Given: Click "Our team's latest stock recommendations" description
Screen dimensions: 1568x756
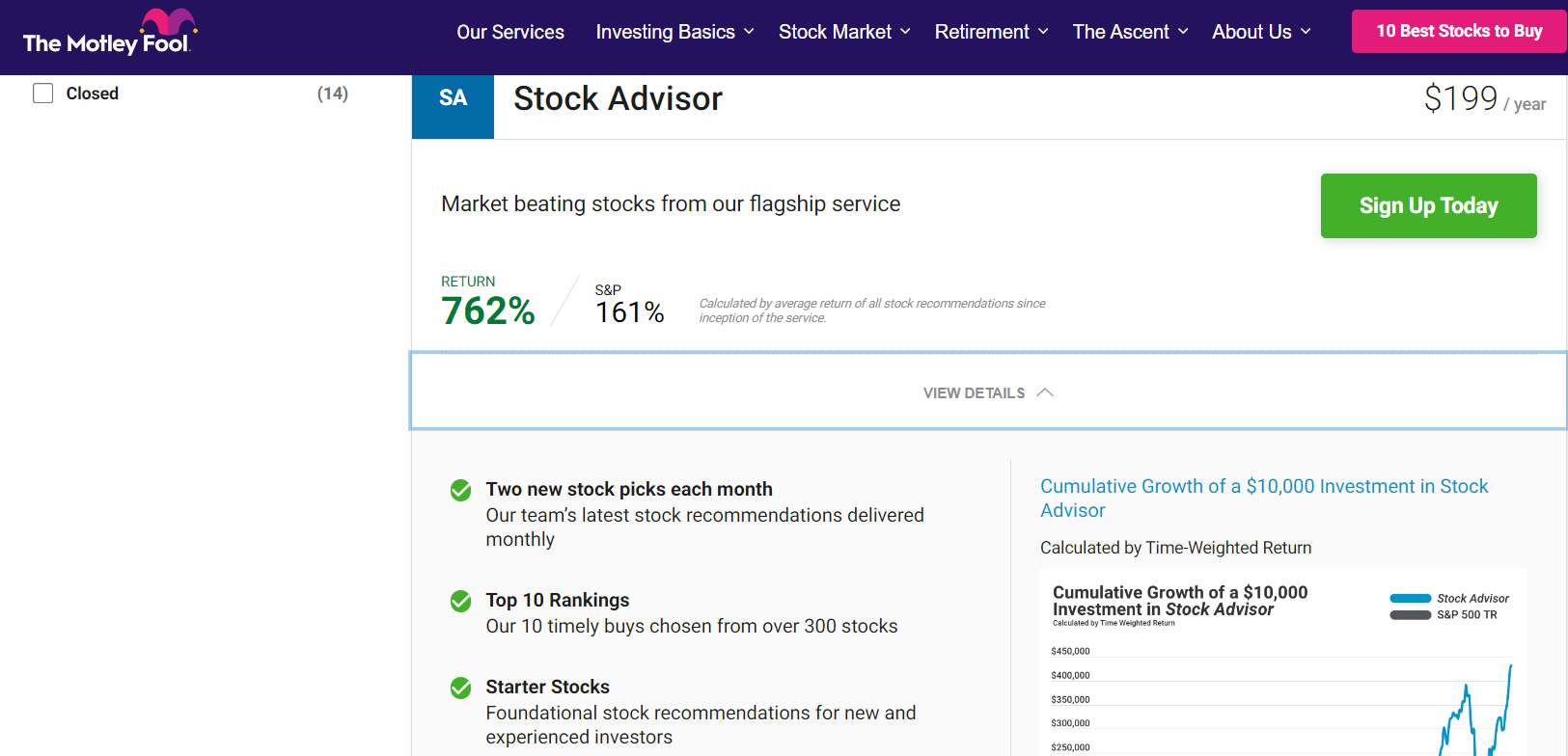Looking at the screenshot, I should (704, 527).
